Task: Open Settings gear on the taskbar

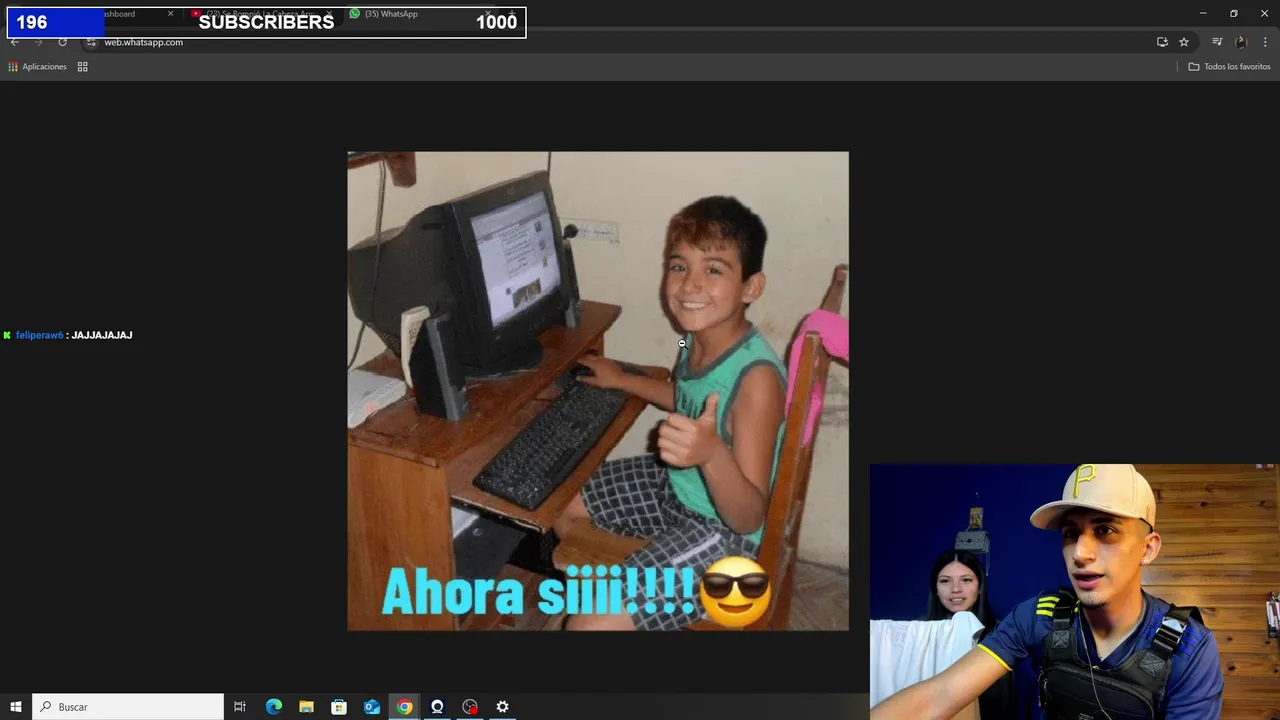Action: 503,707
